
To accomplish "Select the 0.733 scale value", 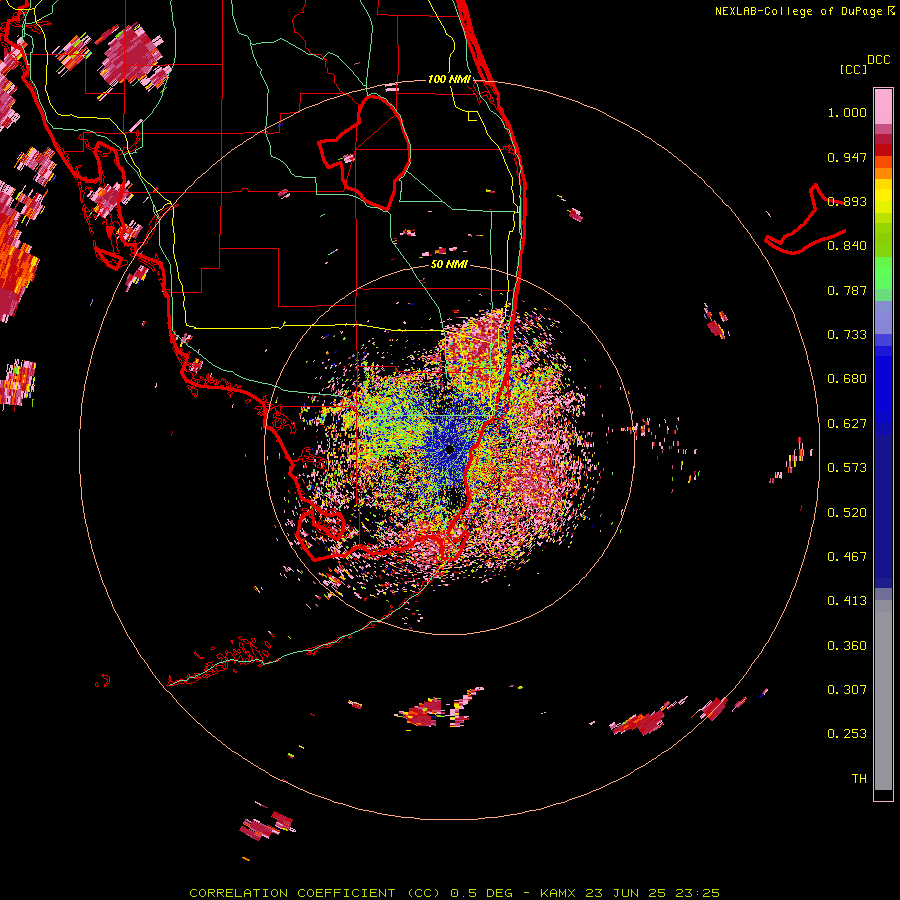I will click(x=847, y=335).
